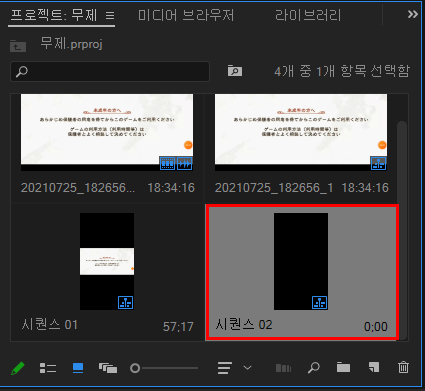Click the 20210725_182656_1 file name
425x391 pixels.
(274, 188)
